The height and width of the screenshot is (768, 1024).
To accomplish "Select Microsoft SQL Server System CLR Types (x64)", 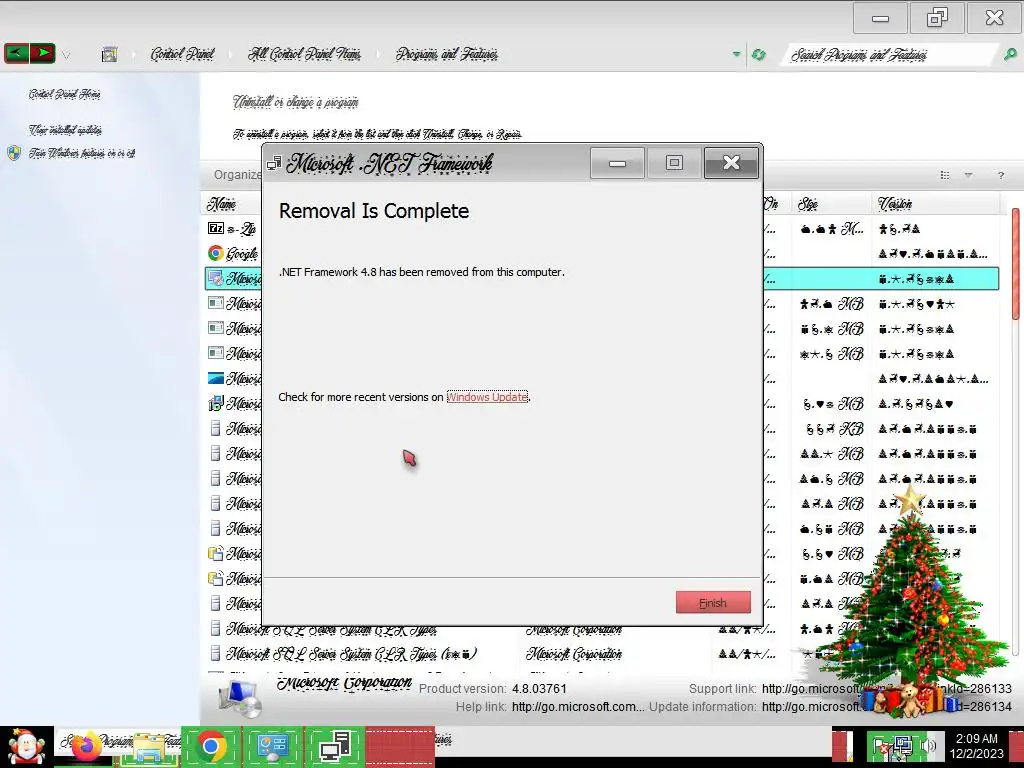I will [351, 654].
